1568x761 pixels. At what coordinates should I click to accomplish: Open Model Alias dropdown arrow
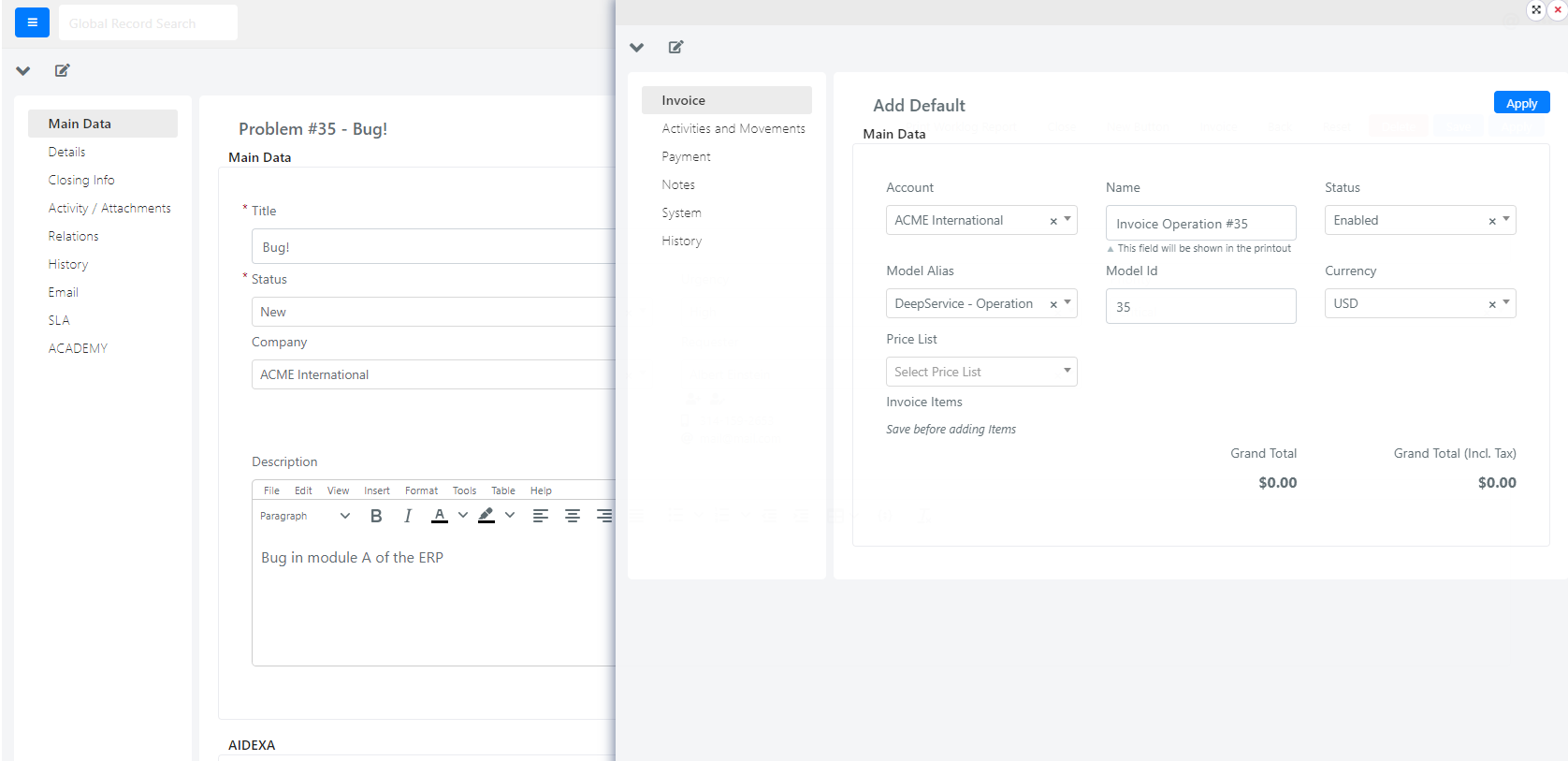[x=1067, y=302]
